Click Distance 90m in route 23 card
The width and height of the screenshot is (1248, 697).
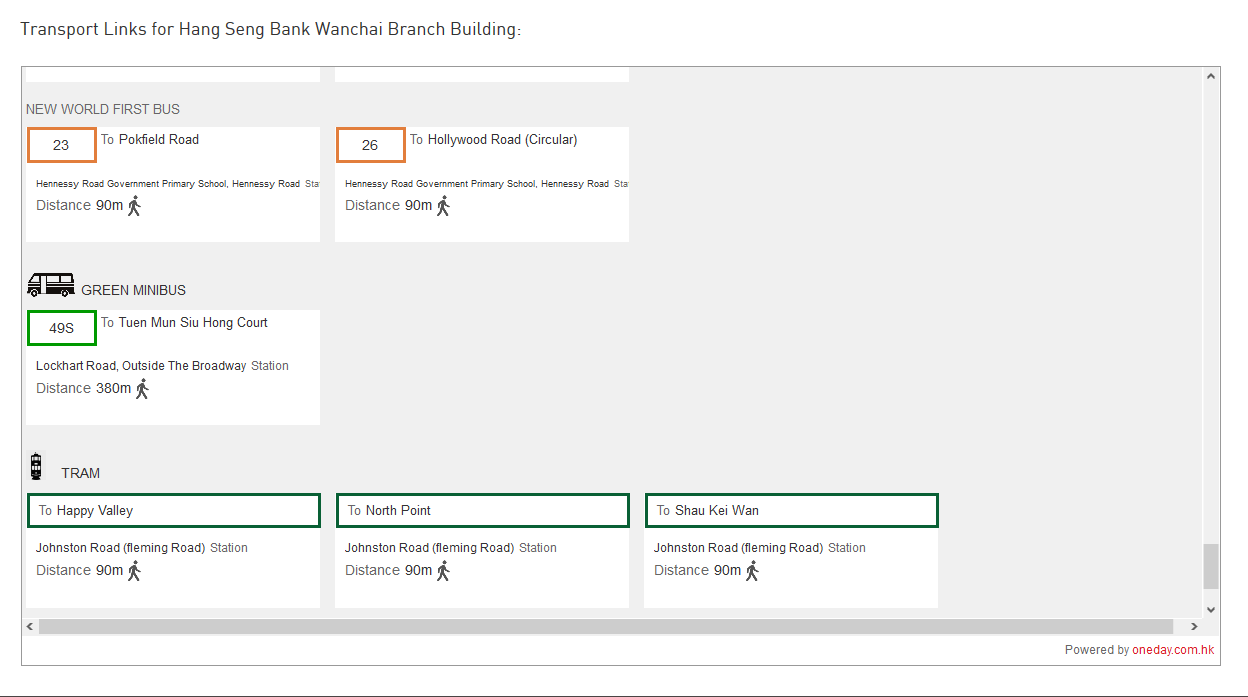click(x=80, y=206)
